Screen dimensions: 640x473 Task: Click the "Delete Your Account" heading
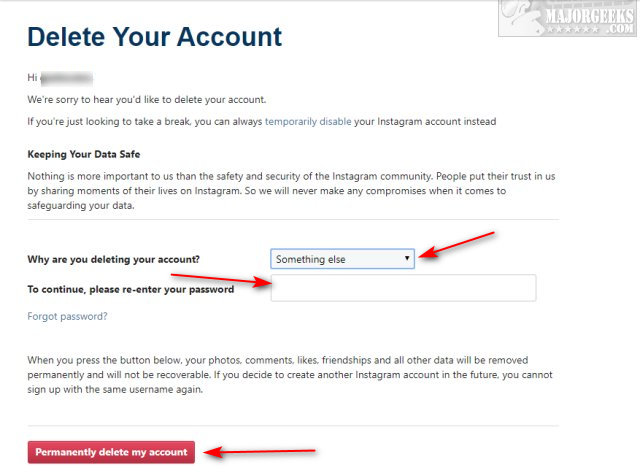pos(155,38)
